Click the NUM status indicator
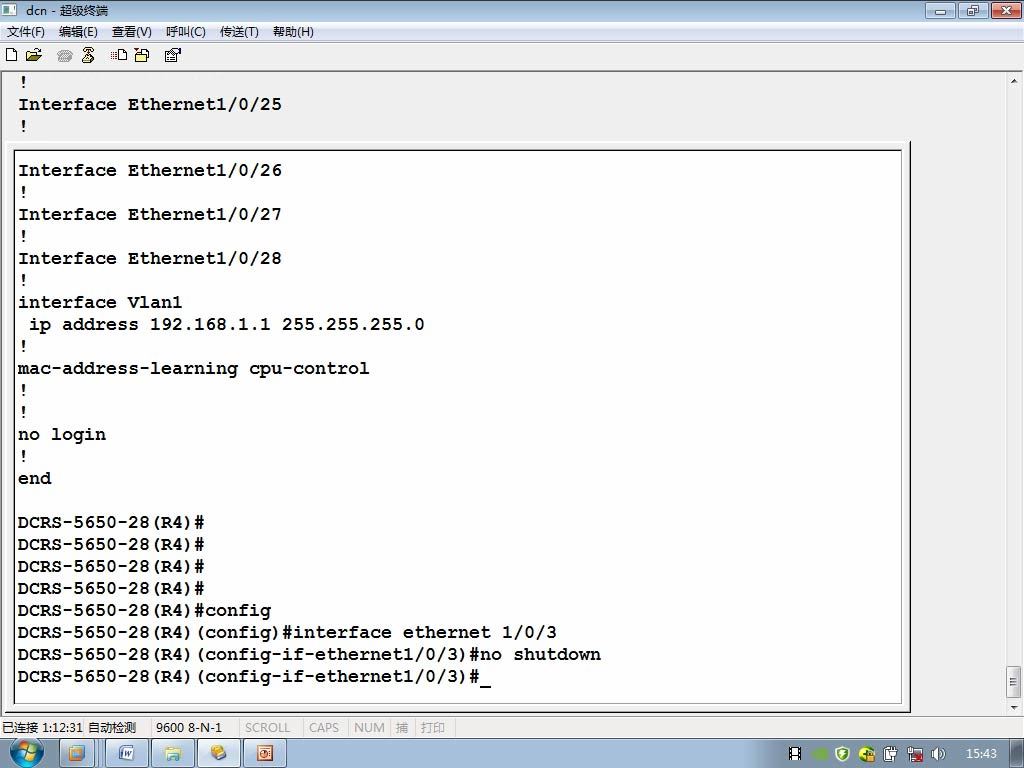 pyautogui.click(x=369, y=728)
